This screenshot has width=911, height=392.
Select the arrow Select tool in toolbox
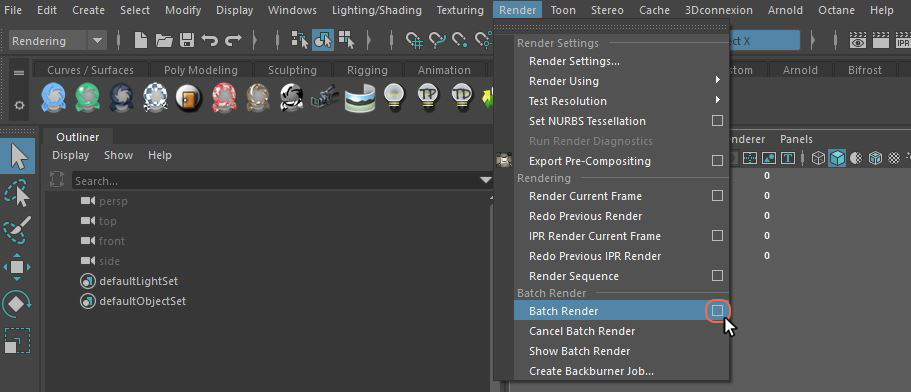[x=18, y=156]
